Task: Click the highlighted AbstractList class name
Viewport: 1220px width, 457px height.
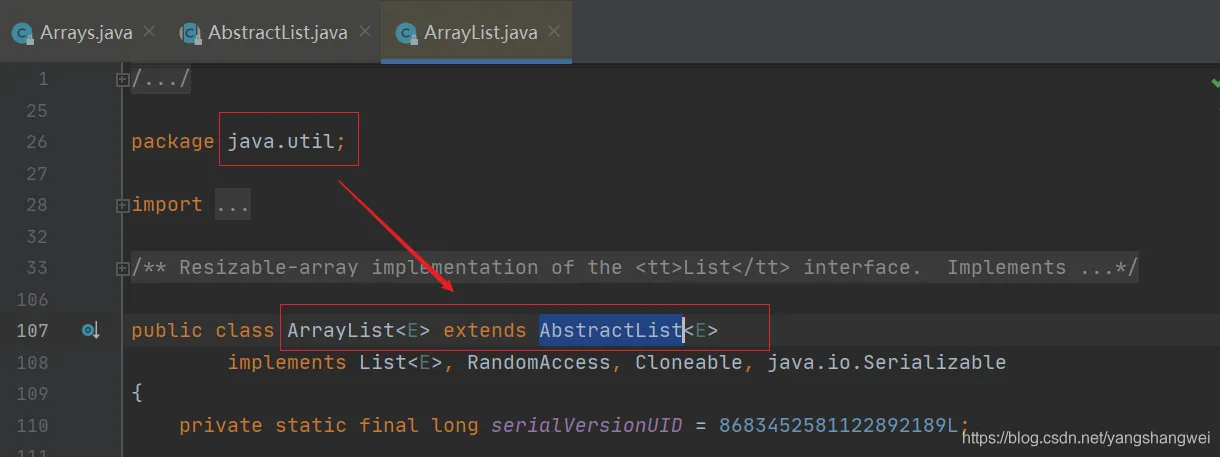Action: (610, 330)
